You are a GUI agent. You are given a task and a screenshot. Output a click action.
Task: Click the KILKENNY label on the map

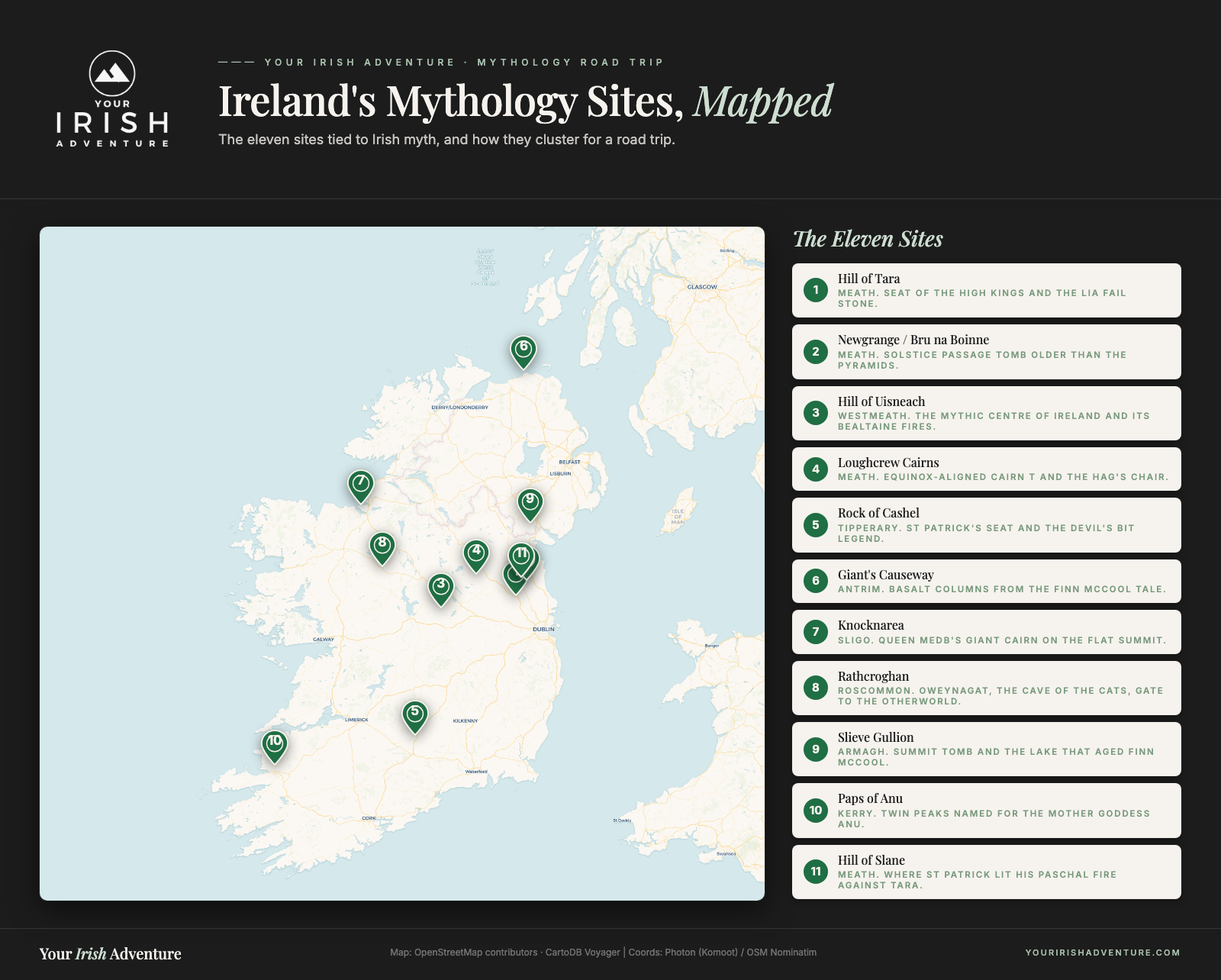tap(466, 720)
